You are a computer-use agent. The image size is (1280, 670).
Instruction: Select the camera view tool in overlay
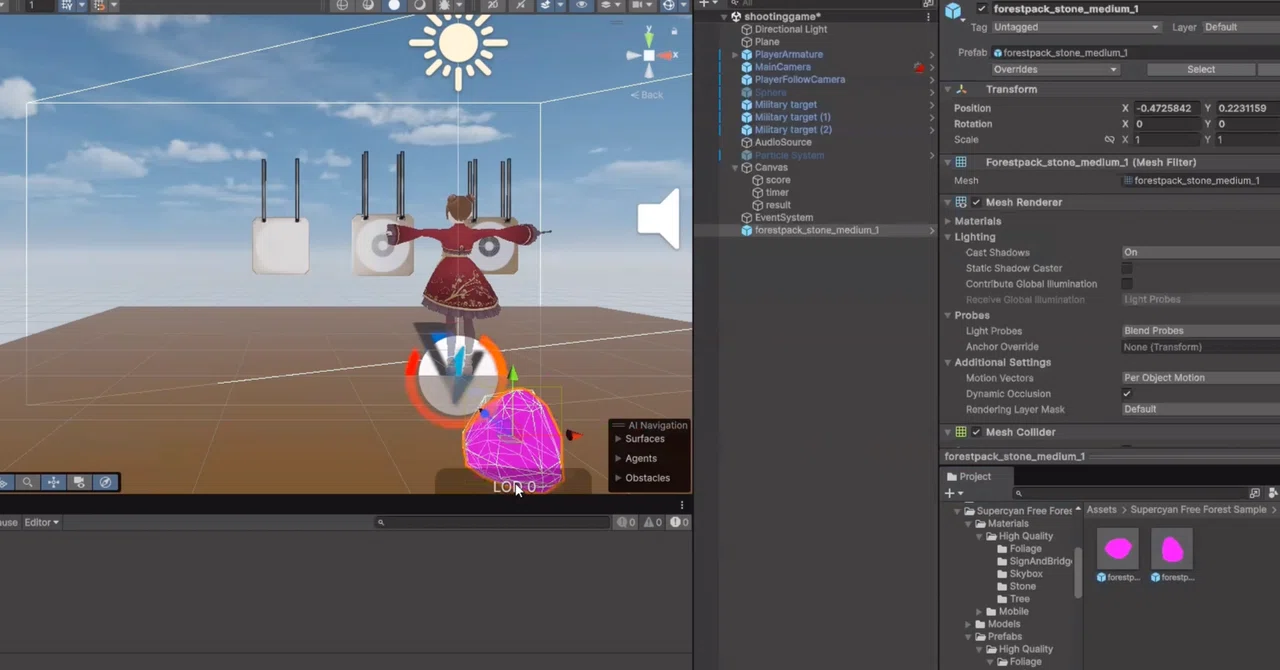coord(80,482)
